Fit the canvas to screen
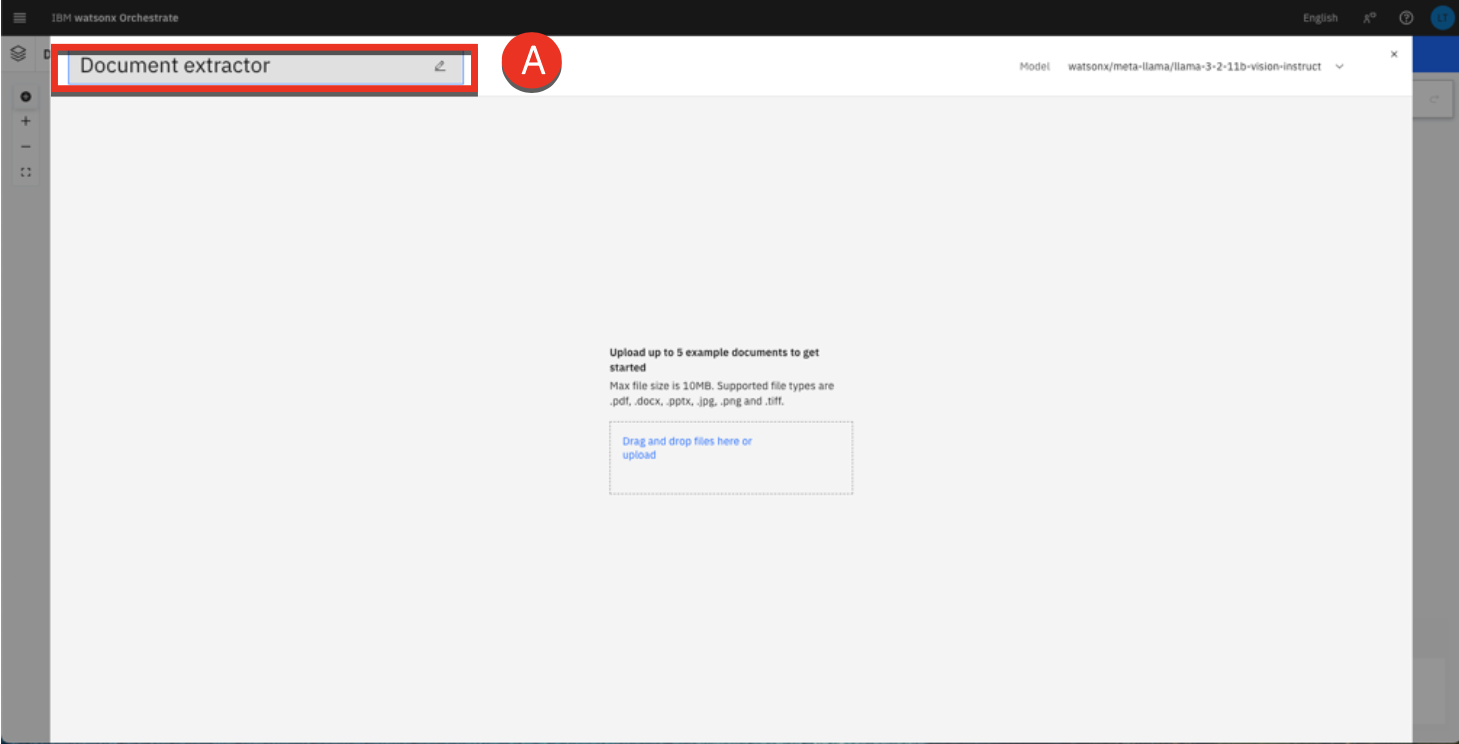Image resolution: width=1459 pixels, height=744 pixels. tap(26, 172)
